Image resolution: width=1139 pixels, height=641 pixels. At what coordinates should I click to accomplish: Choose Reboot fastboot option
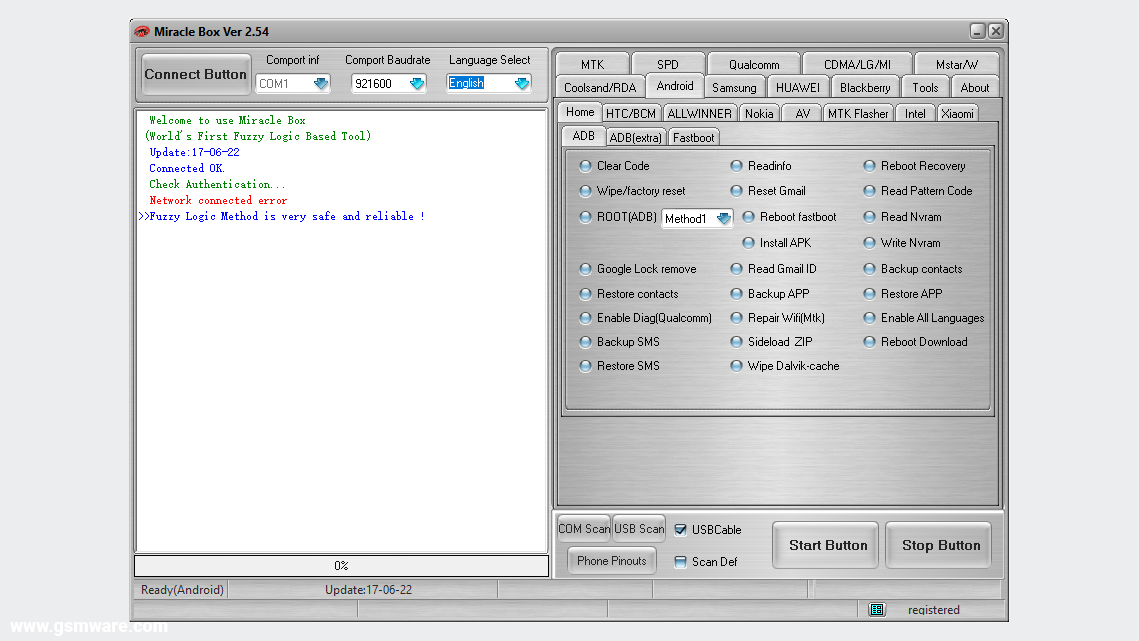[748, 217]
